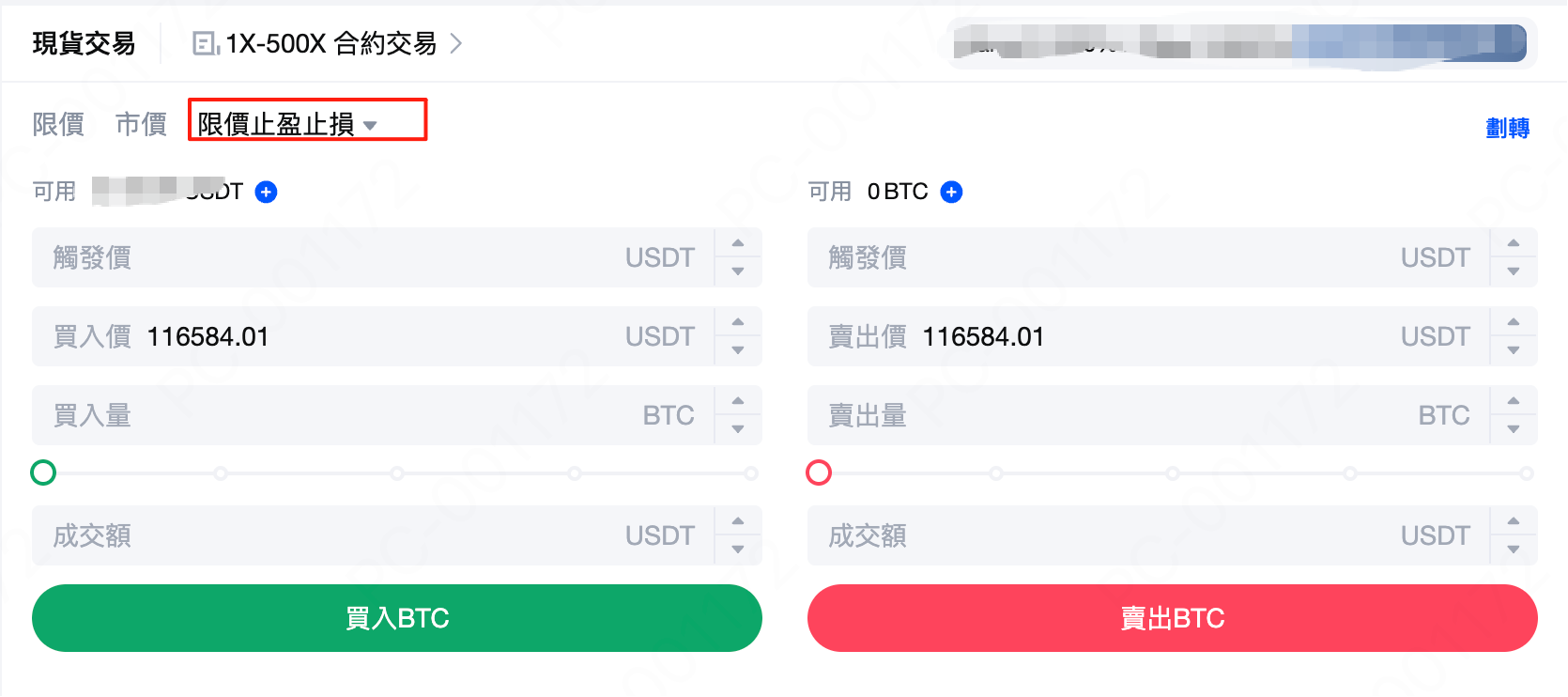Increase buy trigger price with up arrow
The image size is (1568, 697).
click(x=738, y=243)
